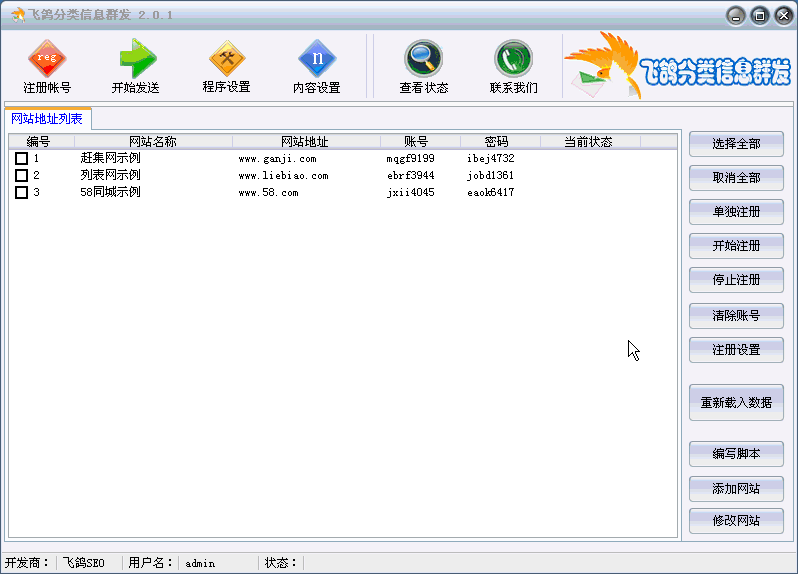Click the account mqgf9199
Image resolution: width=798 pixels, height=574 pixels.
pyautogui.click(x=410, y=159)
